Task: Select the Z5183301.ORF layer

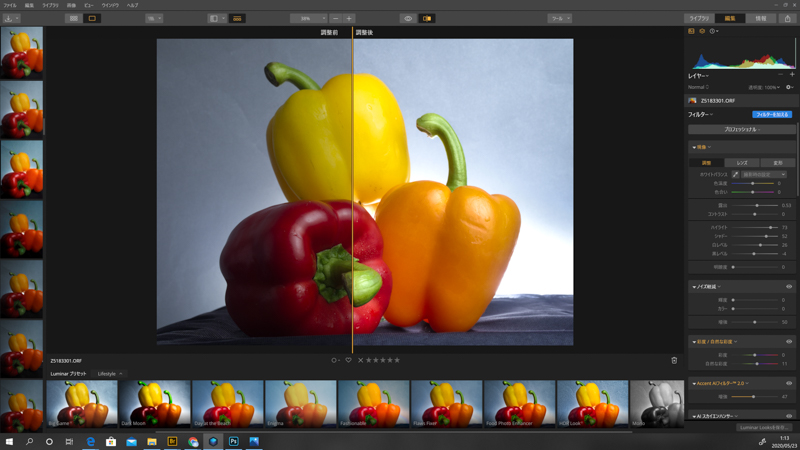Action: pyautogui.click(x=740, y=101)
